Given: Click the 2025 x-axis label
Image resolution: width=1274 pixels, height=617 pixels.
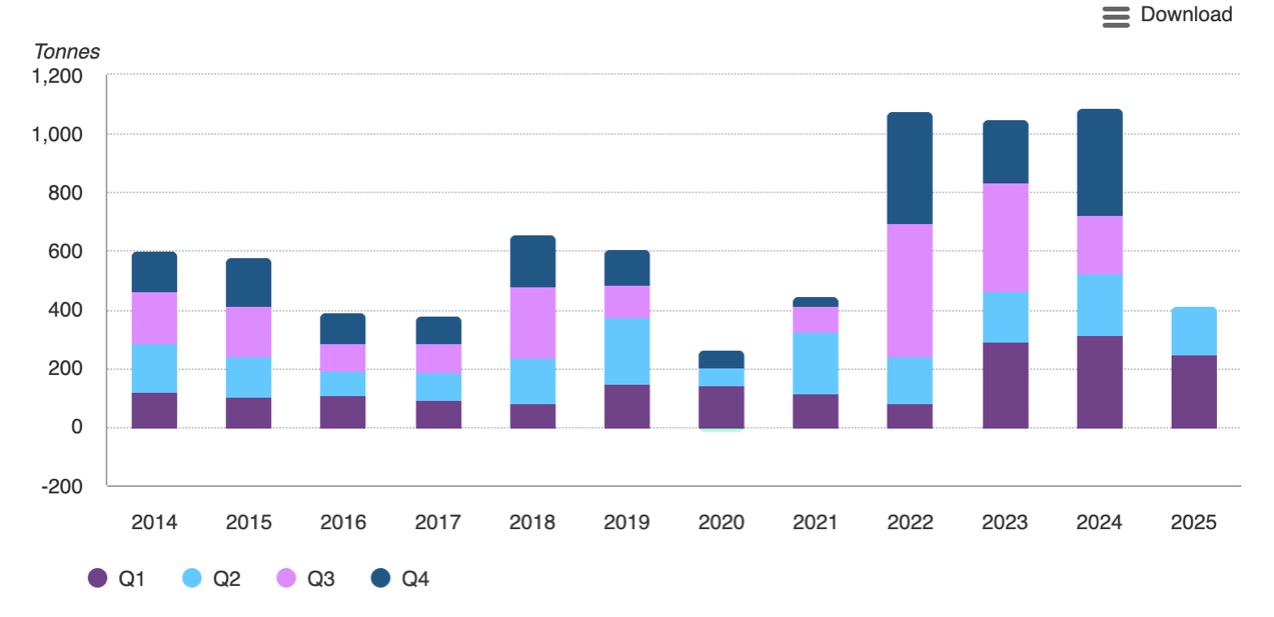Looking at the screenshot, I should pyautogui.click(x=1194, y=523).
